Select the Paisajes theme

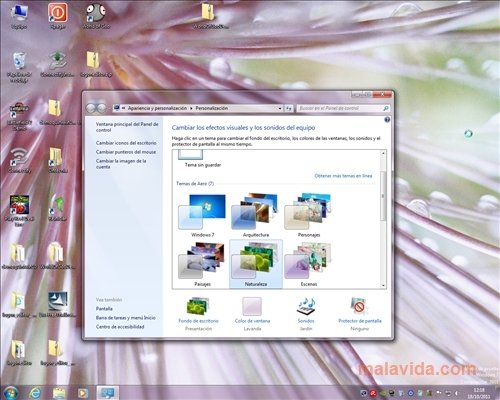[x=202, y=264]
